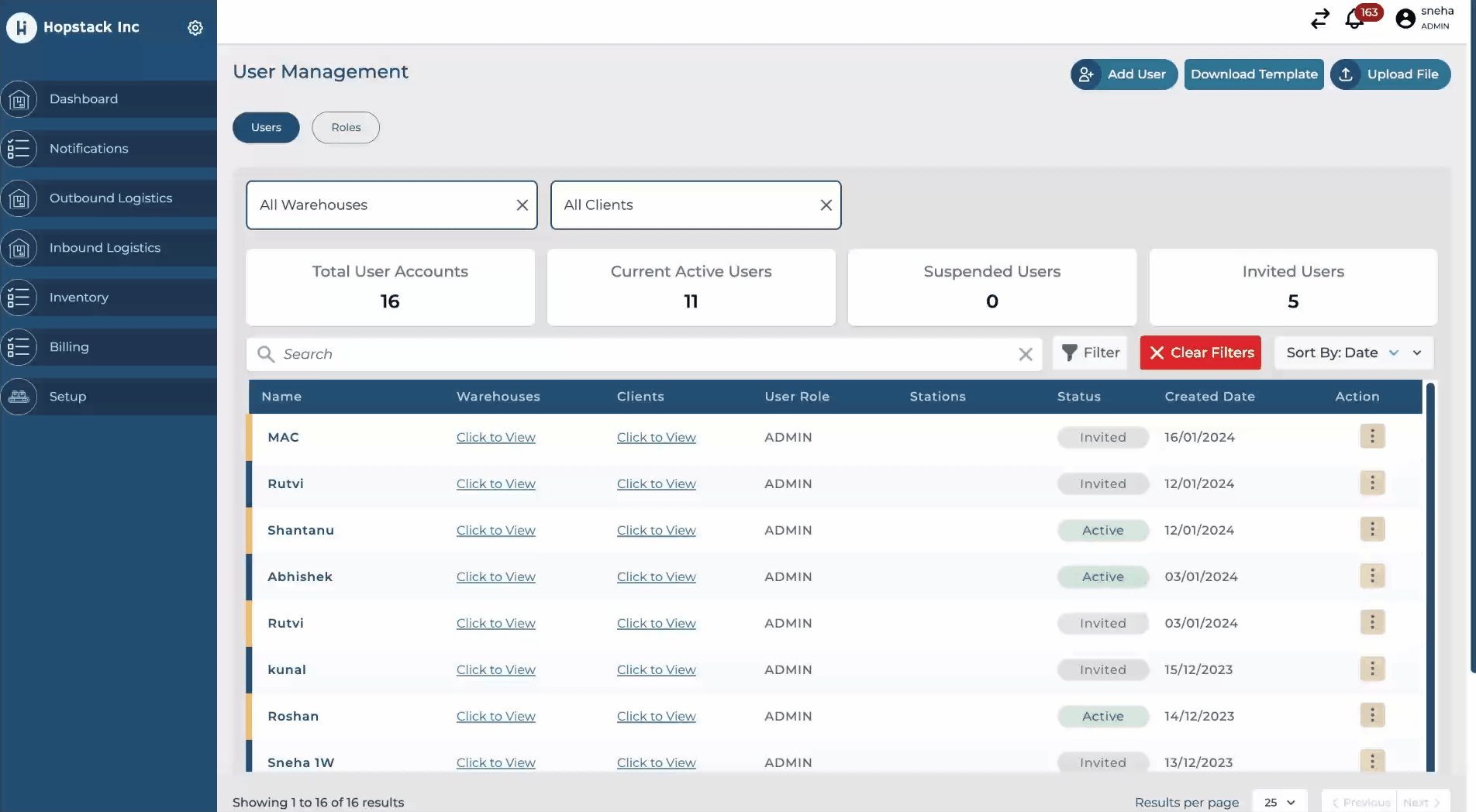Clear the All Warehouses selection
Image resolution: width=1476 pixels, height=812 pixels.
522,205
